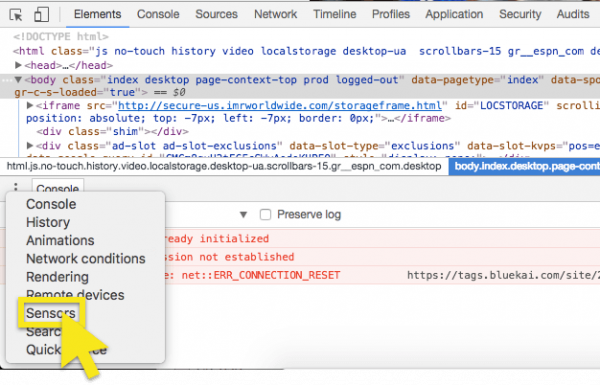
Task: Select the body.index.desktop breadcrumb
Action: click(x=524, y=166)
